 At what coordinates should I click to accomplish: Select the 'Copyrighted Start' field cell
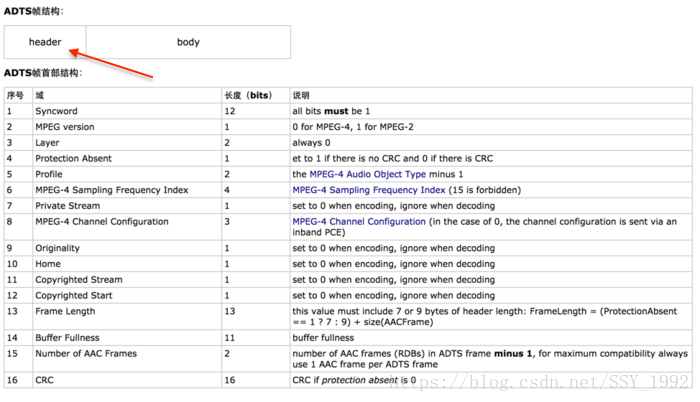[x=127, y=296]
